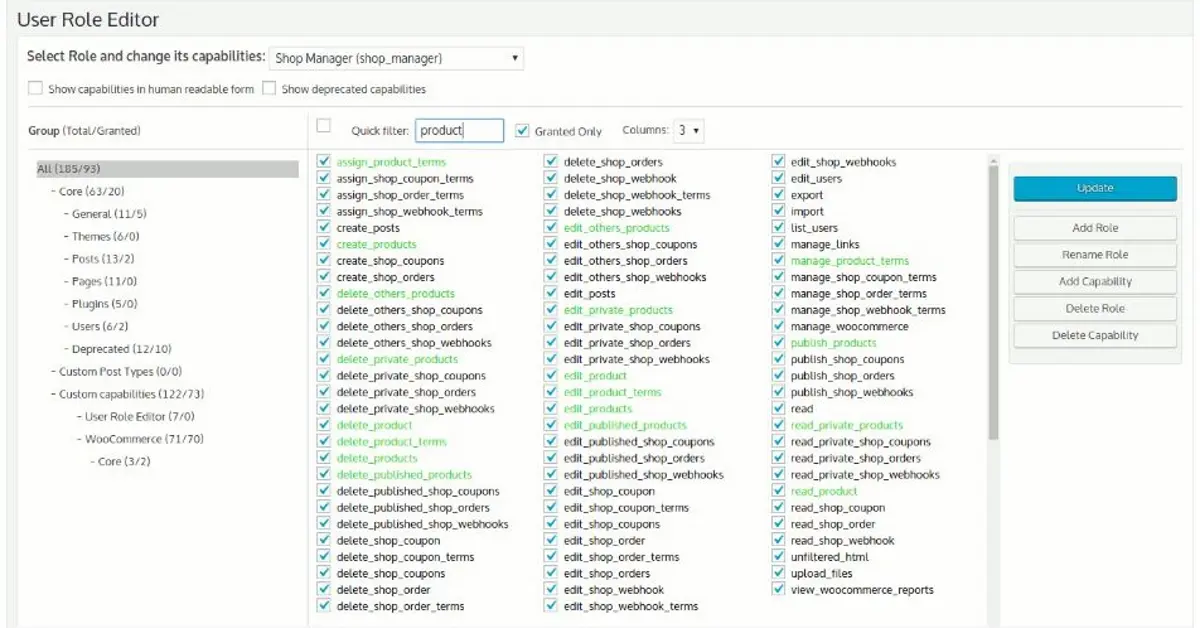Click the Add Capability button
Image resolution: width=1200 pixels, height=628 pixels.
click(x=1094, y=282)
